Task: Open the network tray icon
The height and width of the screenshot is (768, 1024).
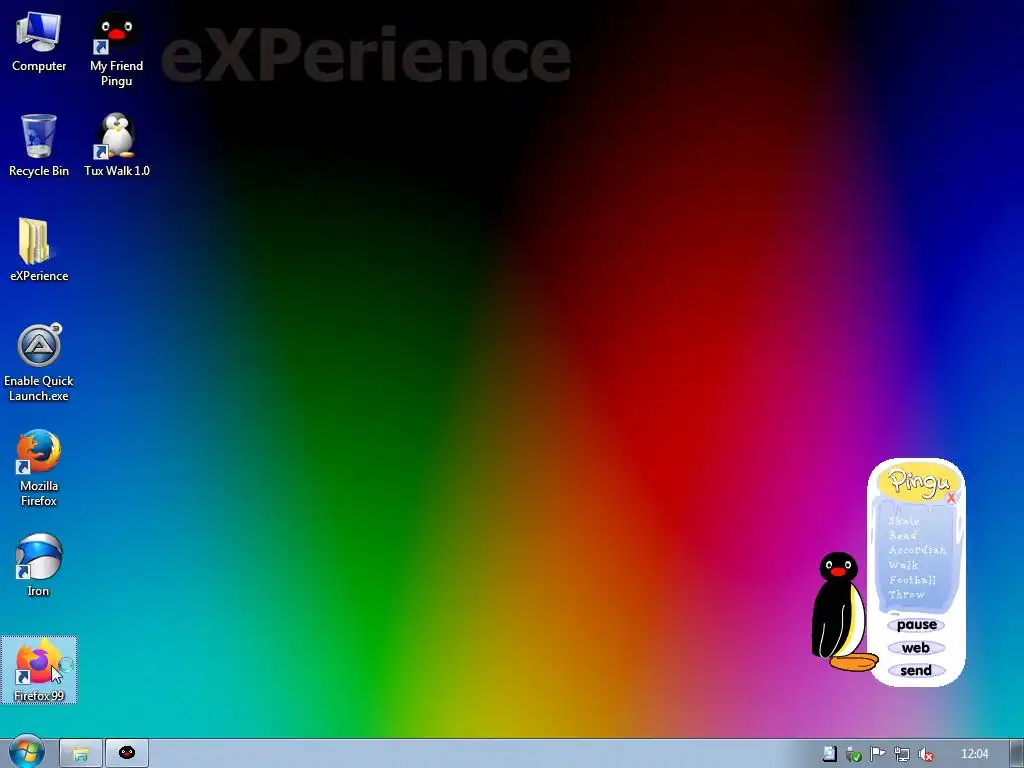Action: (902, 754)
